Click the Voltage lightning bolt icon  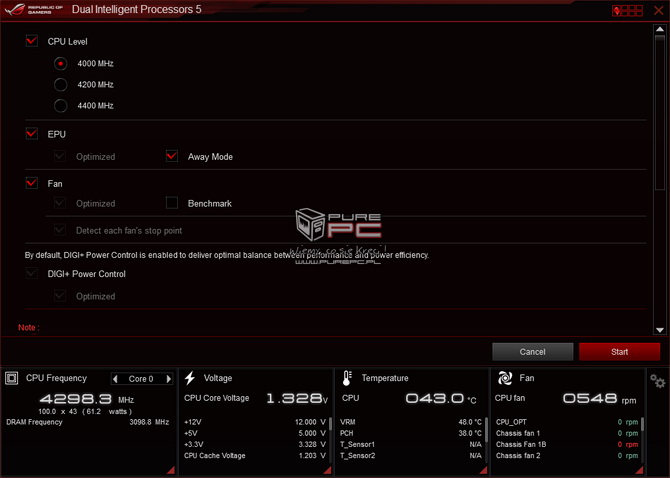click(x=190, y=378)
